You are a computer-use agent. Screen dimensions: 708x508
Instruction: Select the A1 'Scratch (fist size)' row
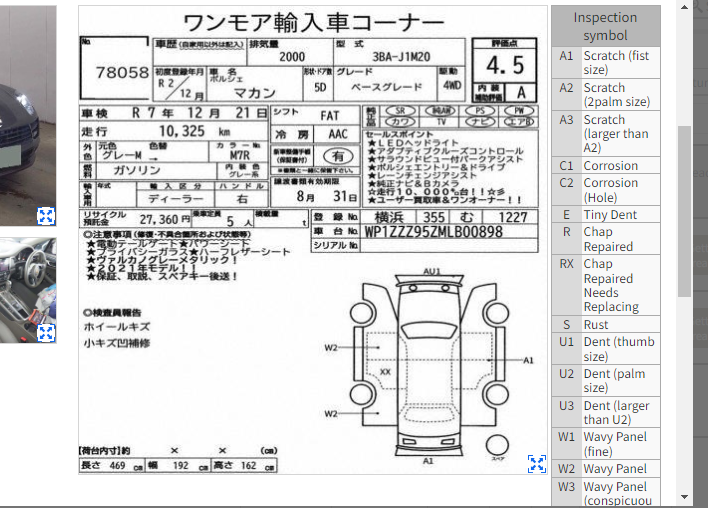point(606,63)
